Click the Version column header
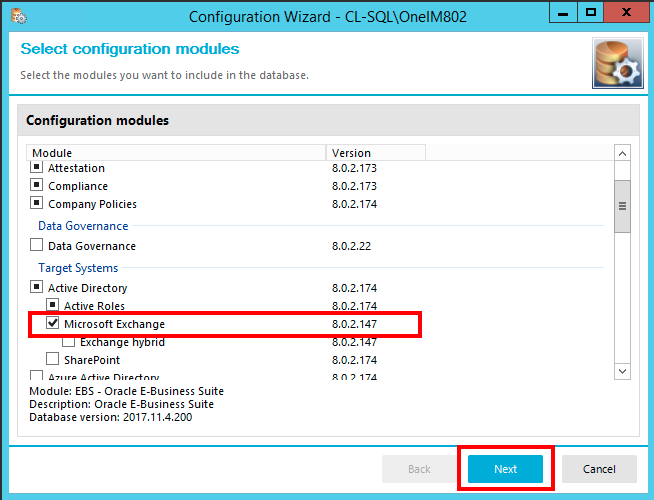The width and height of the screenshot is (654, 500). [376, 153]
